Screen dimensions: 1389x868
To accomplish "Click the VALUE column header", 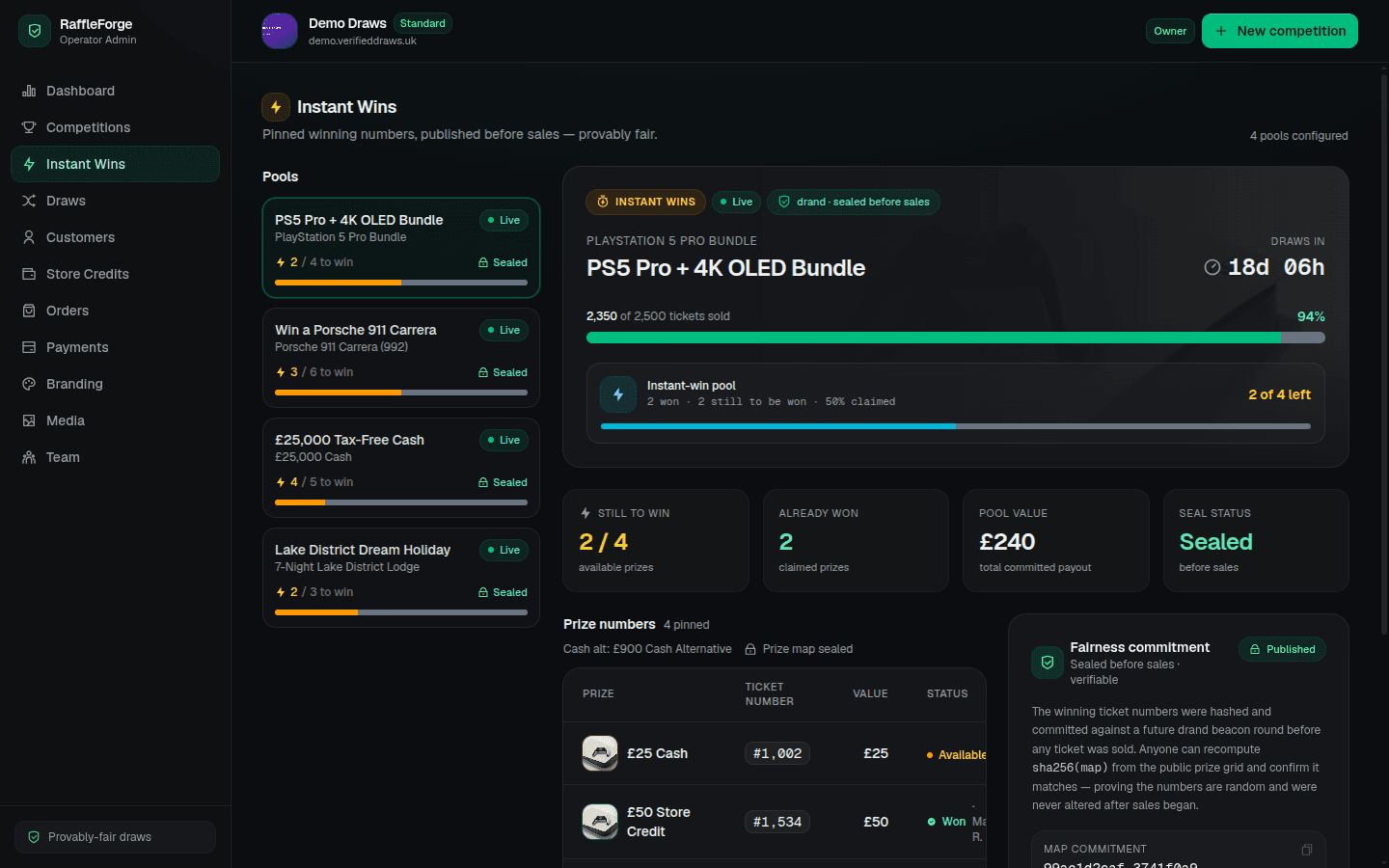I will [870, 693].
